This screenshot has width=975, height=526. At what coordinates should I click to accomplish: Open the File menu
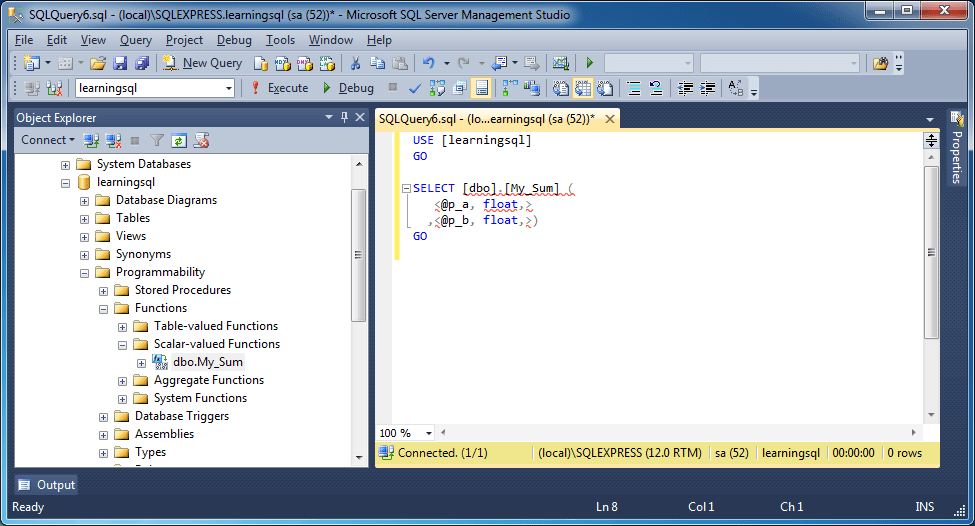click(x=24, y=40)
